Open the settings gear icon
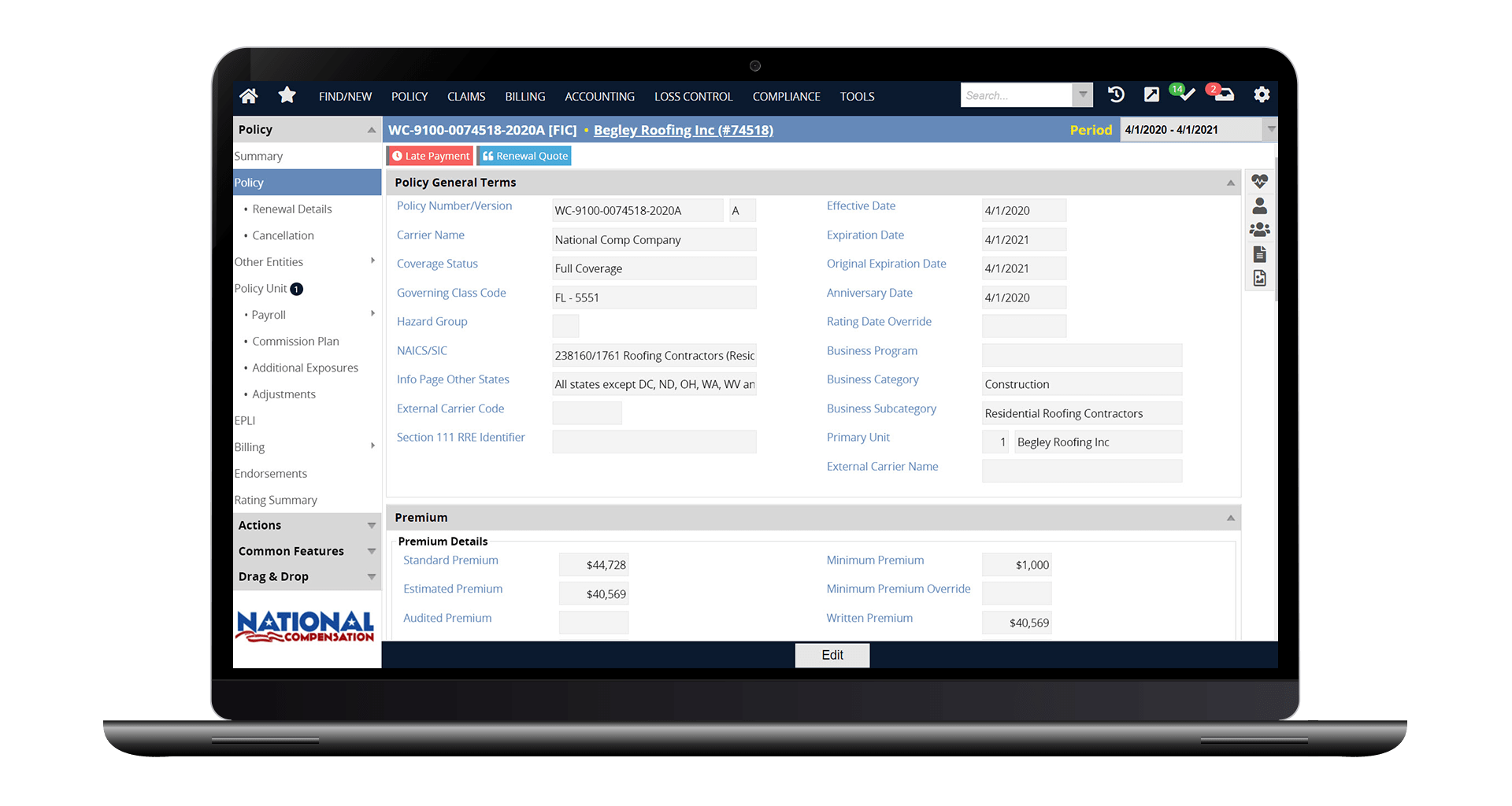Screen dimensions: 1512x806 point(1262,94)
